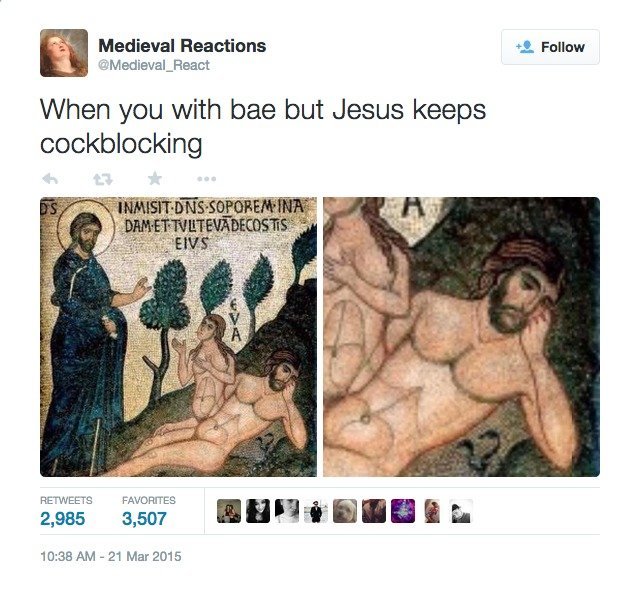Open the more options ellipsis
Screen dimensions: 638x596
pyautogui.click(x=207, y=179)
